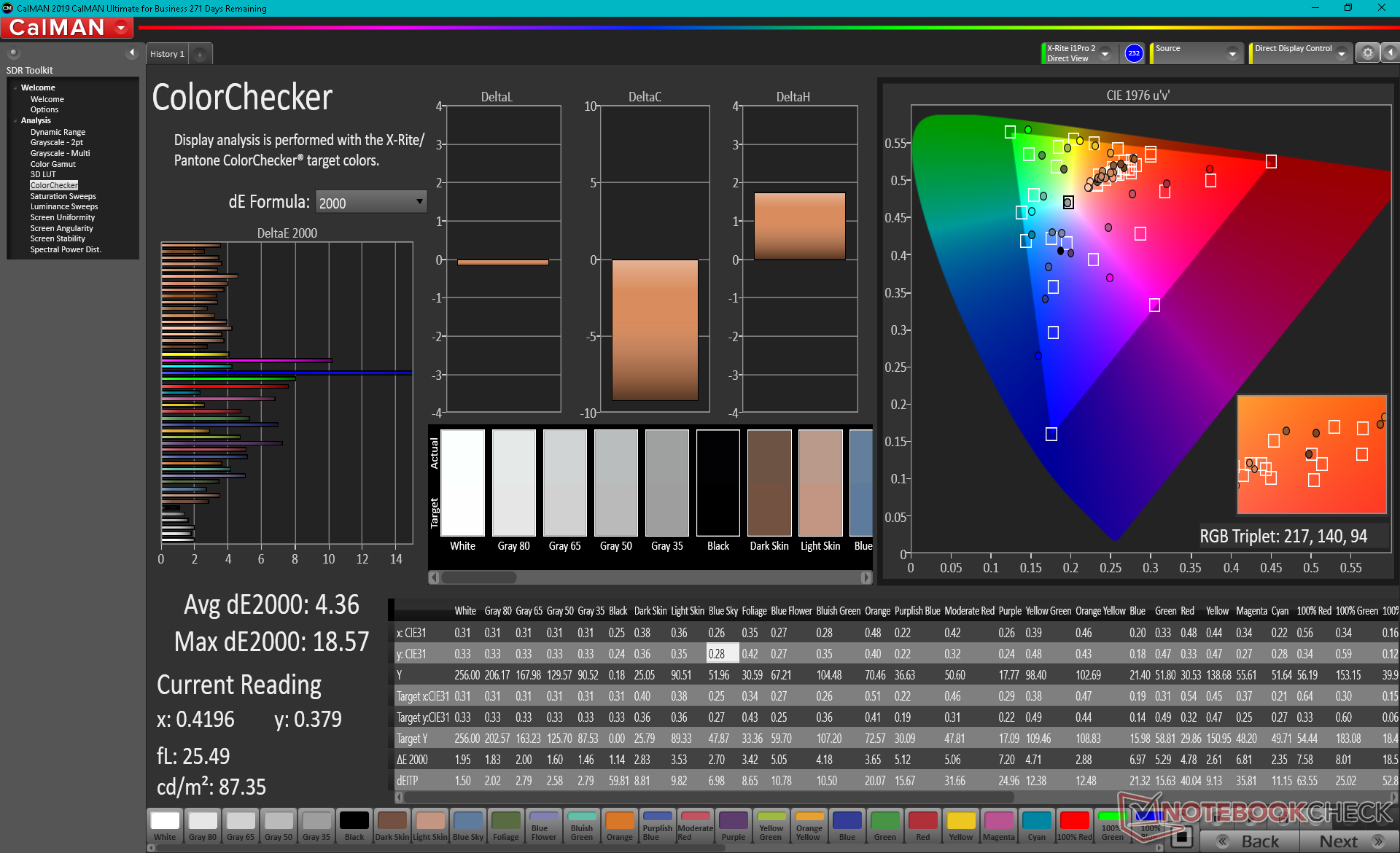The image size is (1400, 853).
Task: Open the CalMAN logo main menu
Action: pos(67,28)
